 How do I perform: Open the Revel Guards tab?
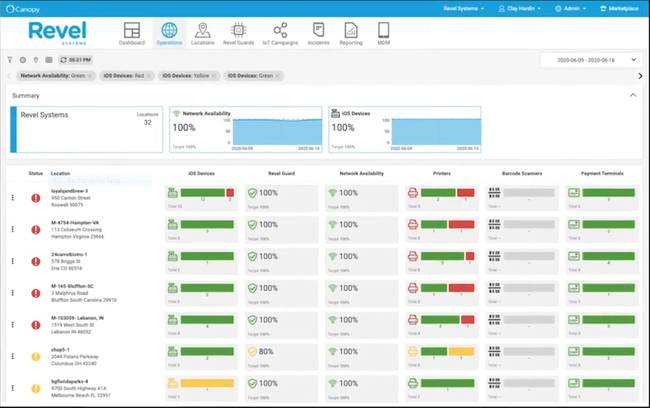(x=238, y=33)
